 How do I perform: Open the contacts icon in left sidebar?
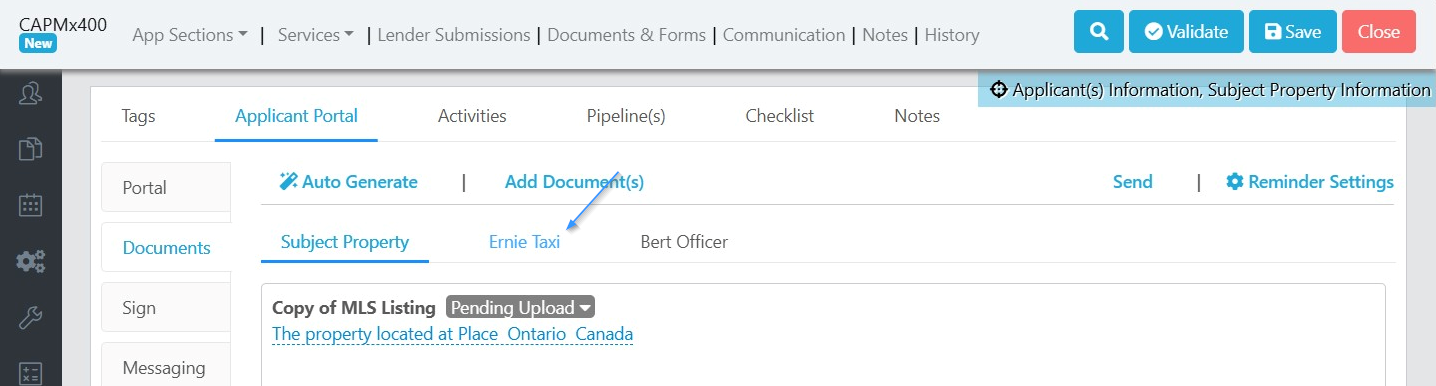tap(30, 93)
